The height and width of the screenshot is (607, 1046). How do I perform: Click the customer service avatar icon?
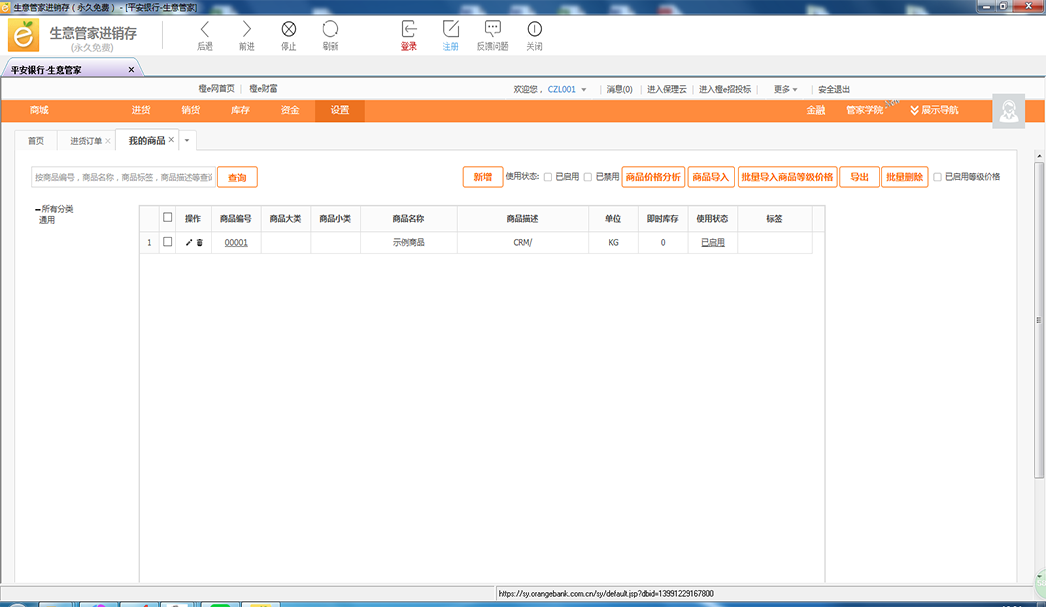(1008, 111)
